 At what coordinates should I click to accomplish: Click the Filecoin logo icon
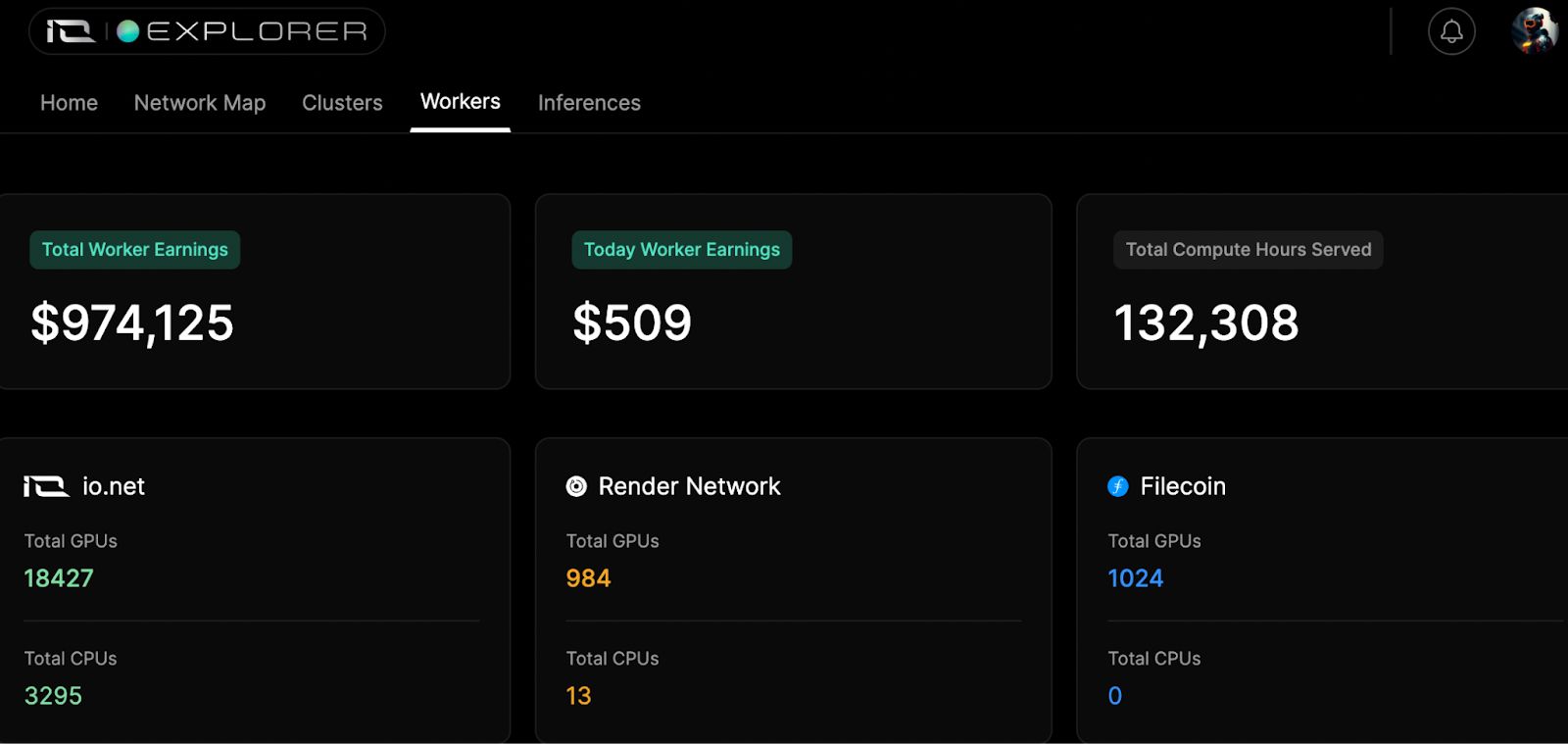(x=1118, y=486)
